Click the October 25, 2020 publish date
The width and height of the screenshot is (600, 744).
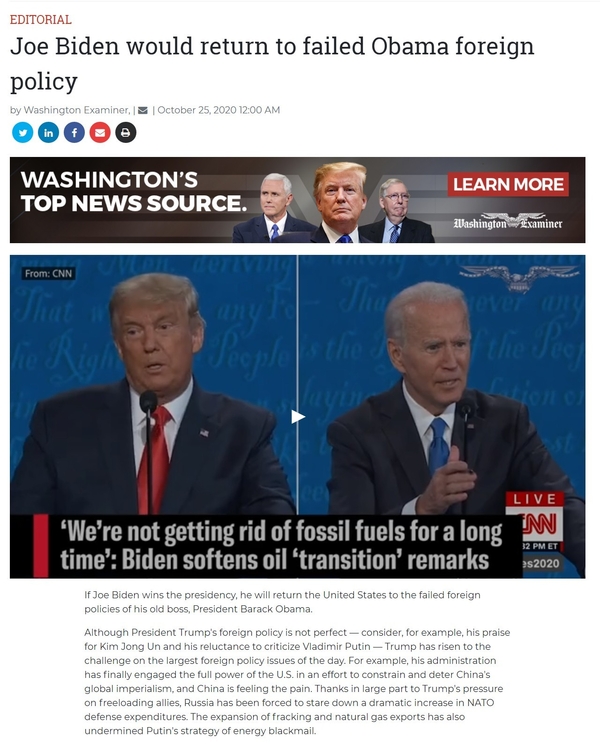(219, 110)
